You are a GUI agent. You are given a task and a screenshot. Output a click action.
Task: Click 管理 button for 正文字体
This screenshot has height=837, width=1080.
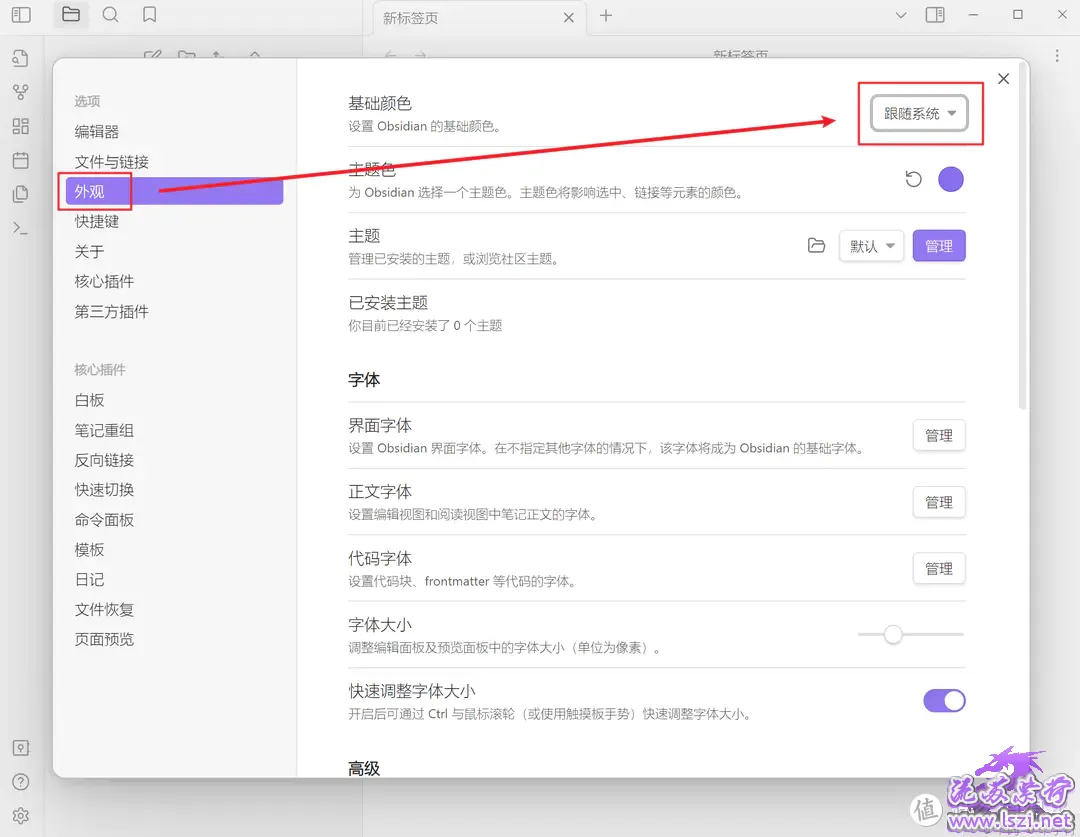939,502
